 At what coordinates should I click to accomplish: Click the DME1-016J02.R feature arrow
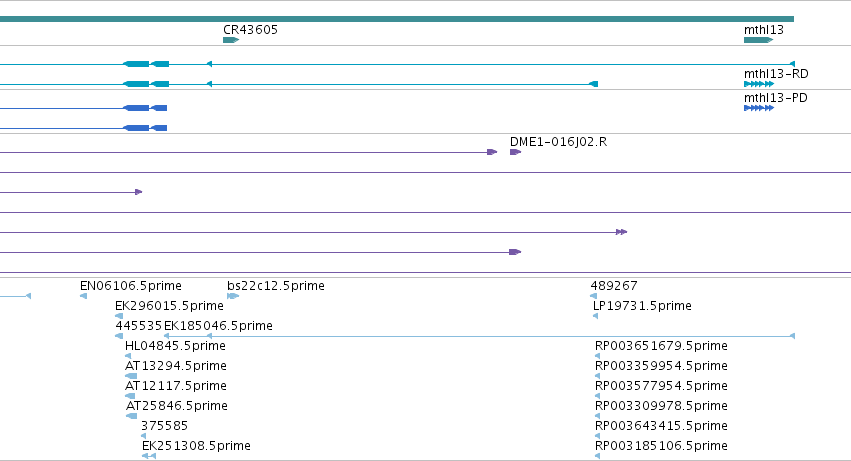[x=515, y=152]
